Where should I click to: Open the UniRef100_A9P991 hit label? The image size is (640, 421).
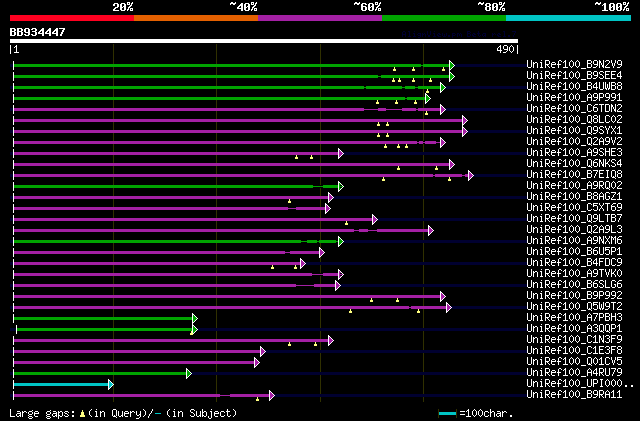click(x=574, y=97)
